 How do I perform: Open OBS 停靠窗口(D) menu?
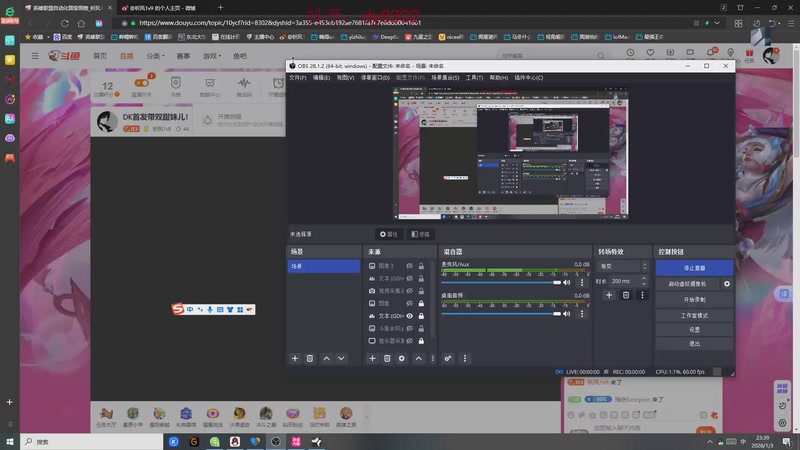pos(376,78)
